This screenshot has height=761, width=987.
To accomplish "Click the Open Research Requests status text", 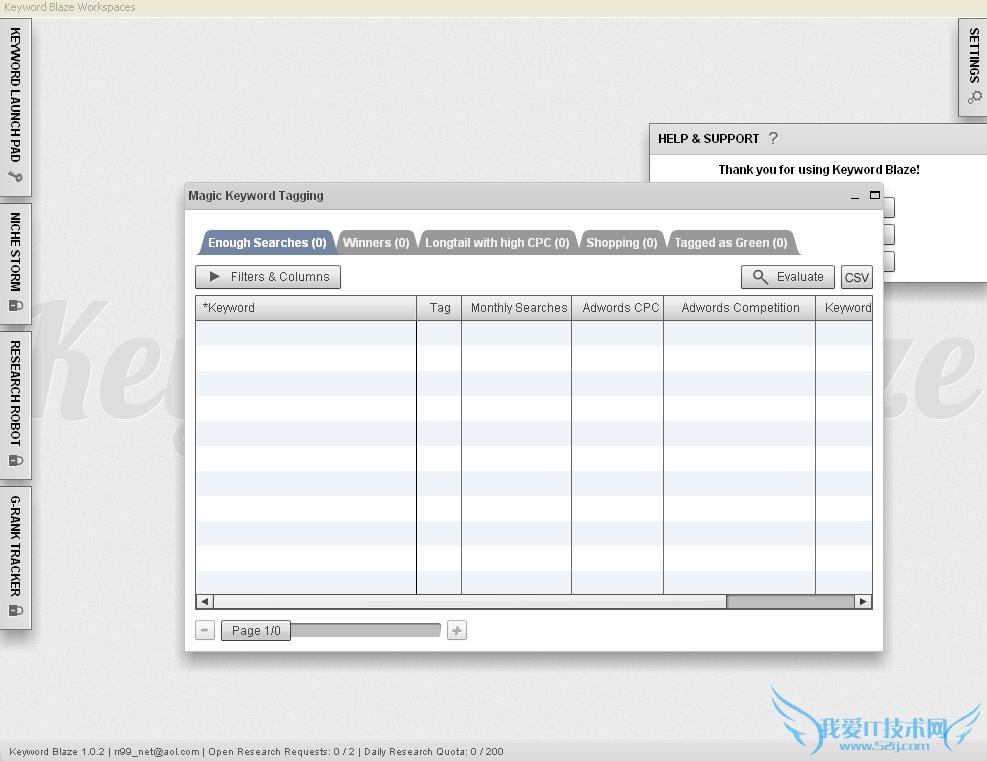I will (x=281, y=752).
